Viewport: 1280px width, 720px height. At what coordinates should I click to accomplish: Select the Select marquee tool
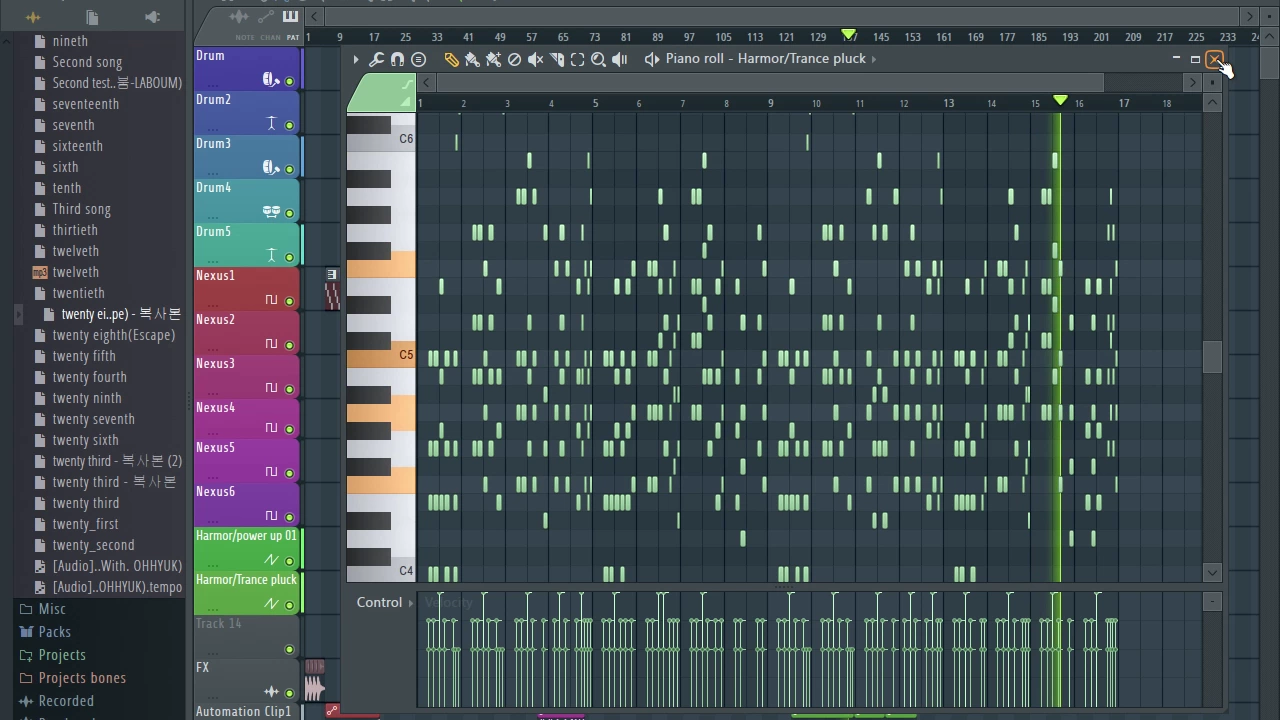pyautogui.click(x=577, y=60)
